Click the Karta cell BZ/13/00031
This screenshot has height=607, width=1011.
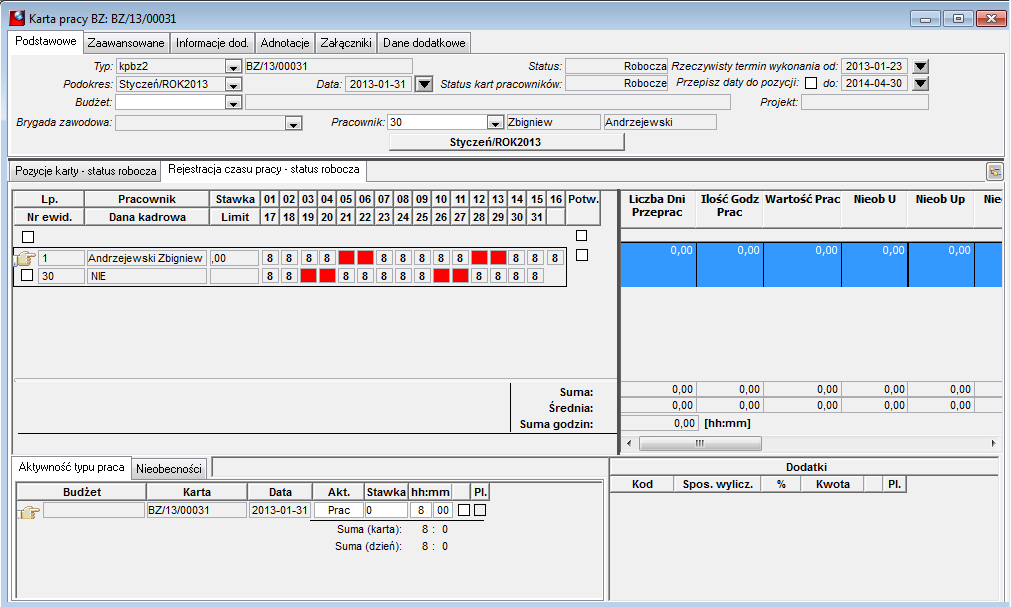[x=197, y=510]
